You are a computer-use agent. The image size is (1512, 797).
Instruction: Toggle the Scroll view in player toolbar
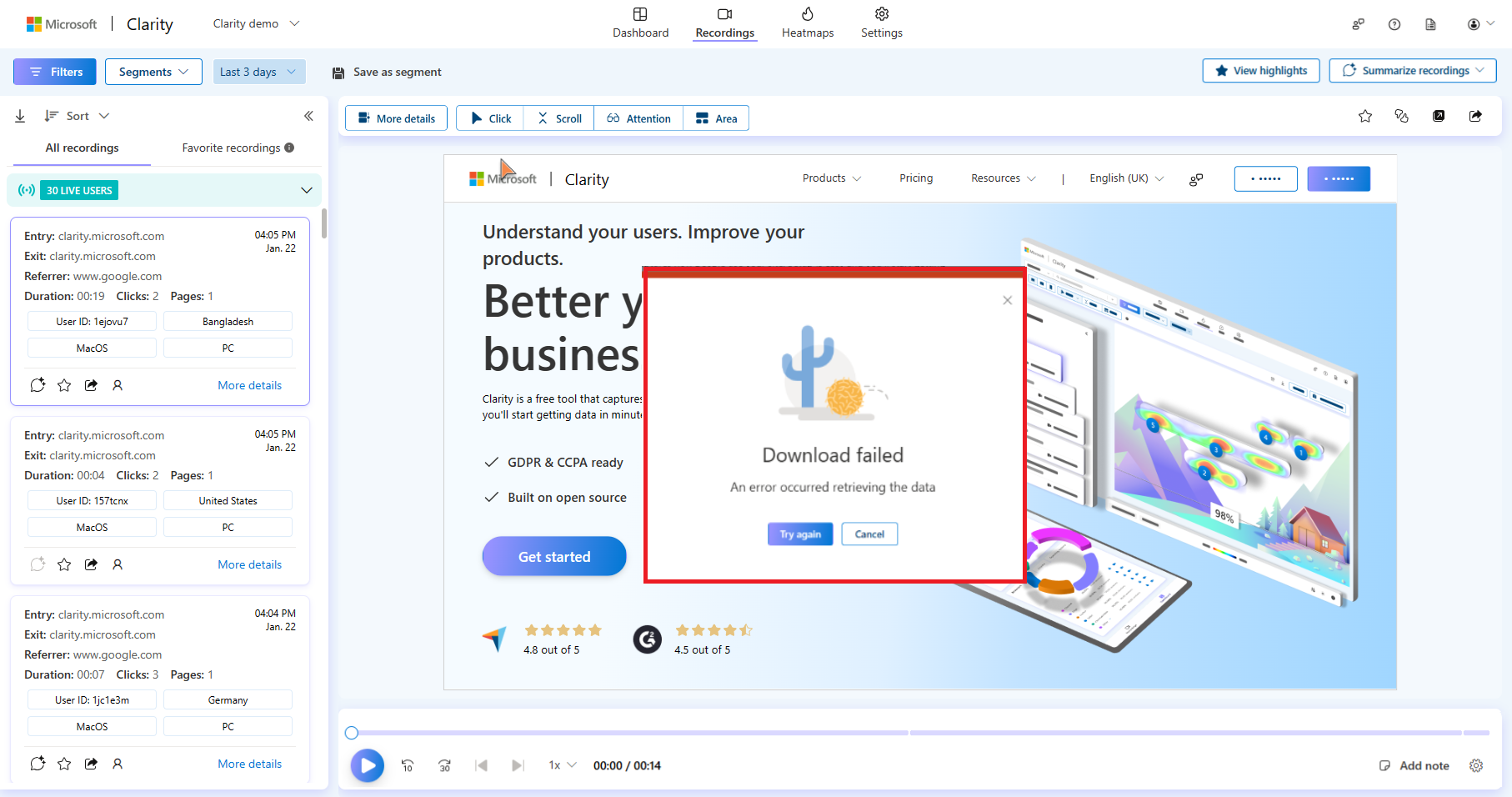tap(558, 118)
